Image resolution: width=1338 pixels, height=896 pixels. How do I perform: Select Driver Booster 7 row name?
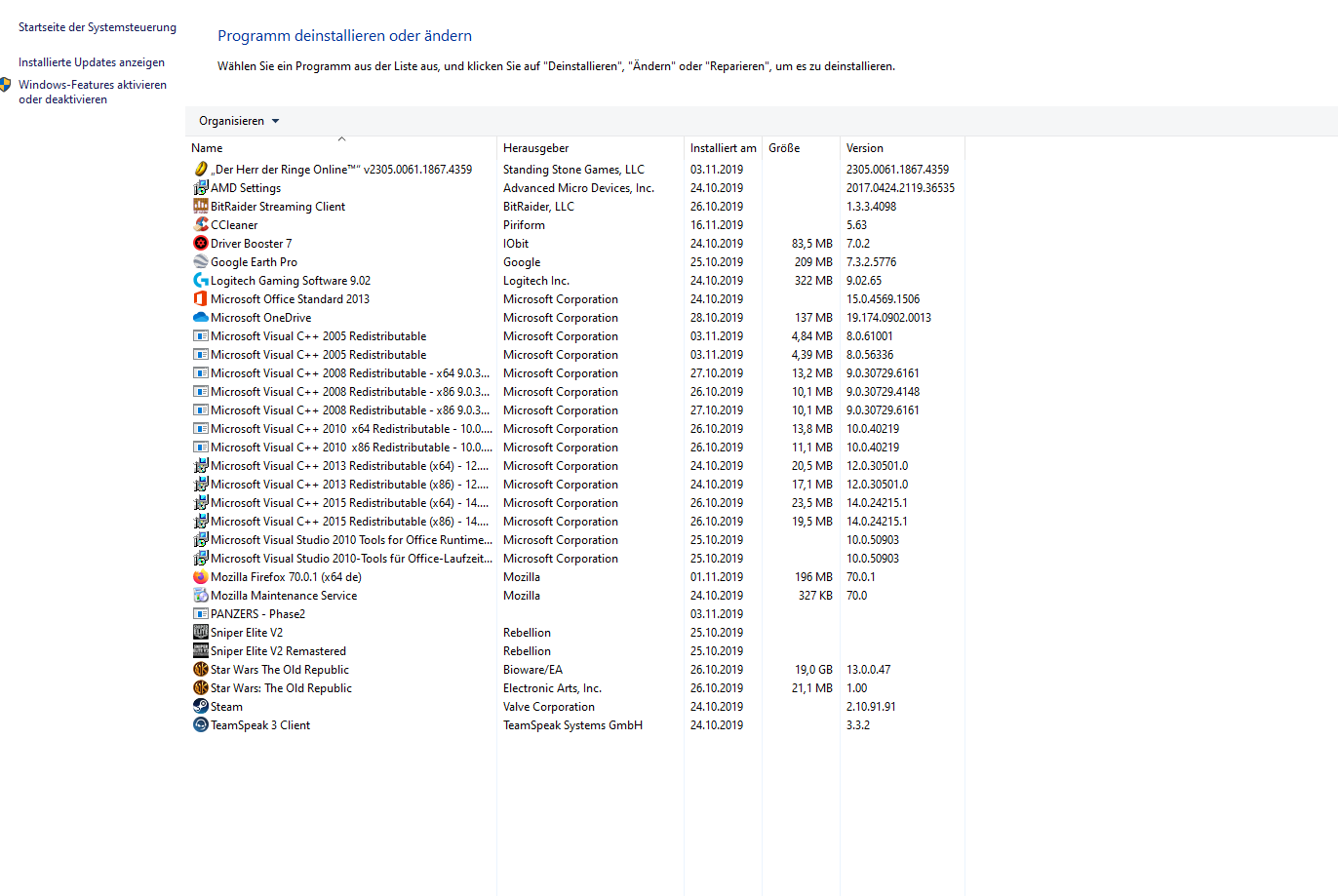click(x=251, y=244)
